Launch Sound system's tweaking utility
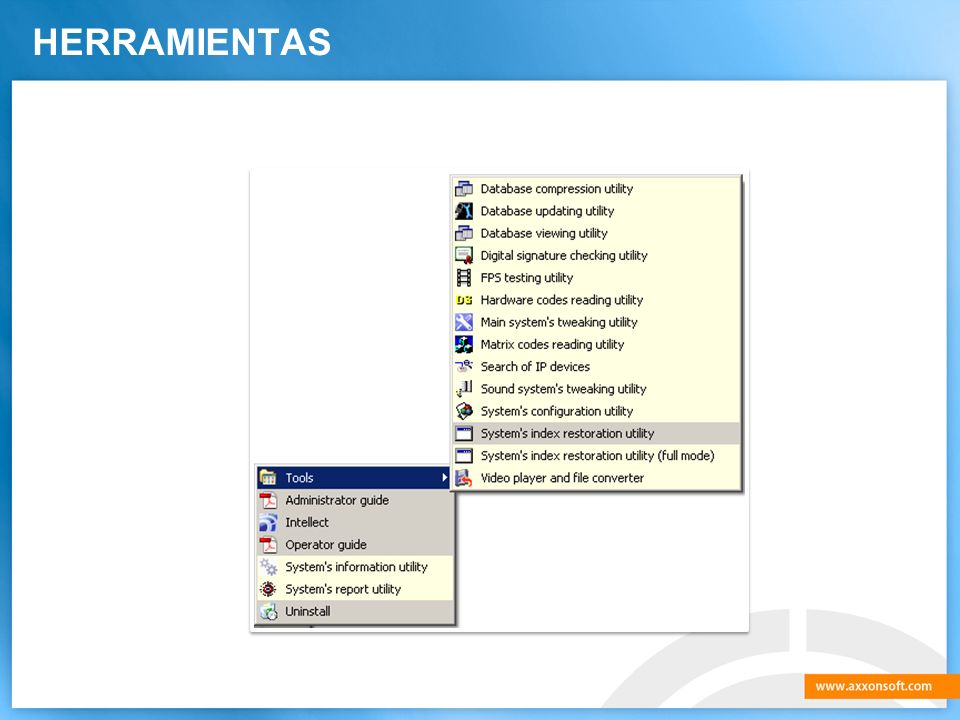The image size is (960, 720). click(596, 389)
